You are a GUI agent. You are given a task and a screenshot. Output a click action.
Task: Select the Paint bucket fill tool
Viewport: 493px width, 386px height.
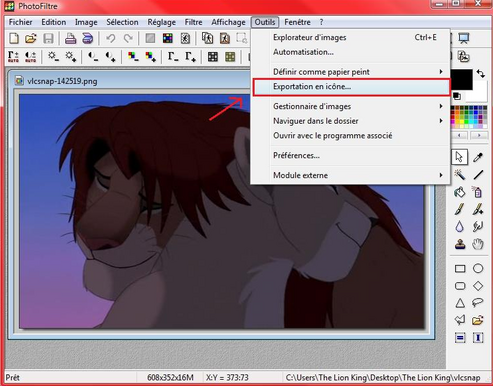point(460,192)
